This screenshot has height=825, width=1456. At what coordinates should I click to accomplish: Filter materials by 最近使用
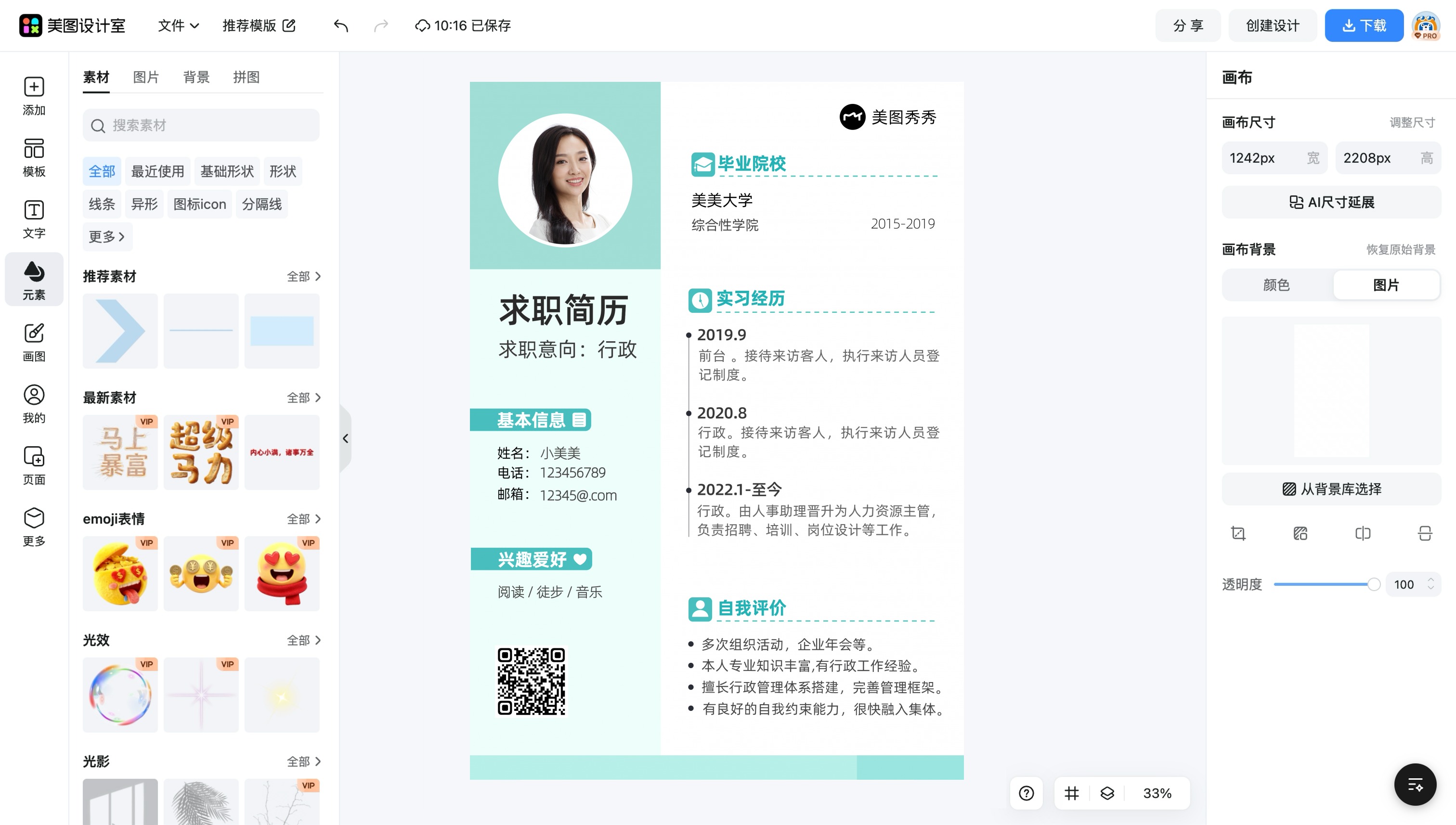pos(157,172)
